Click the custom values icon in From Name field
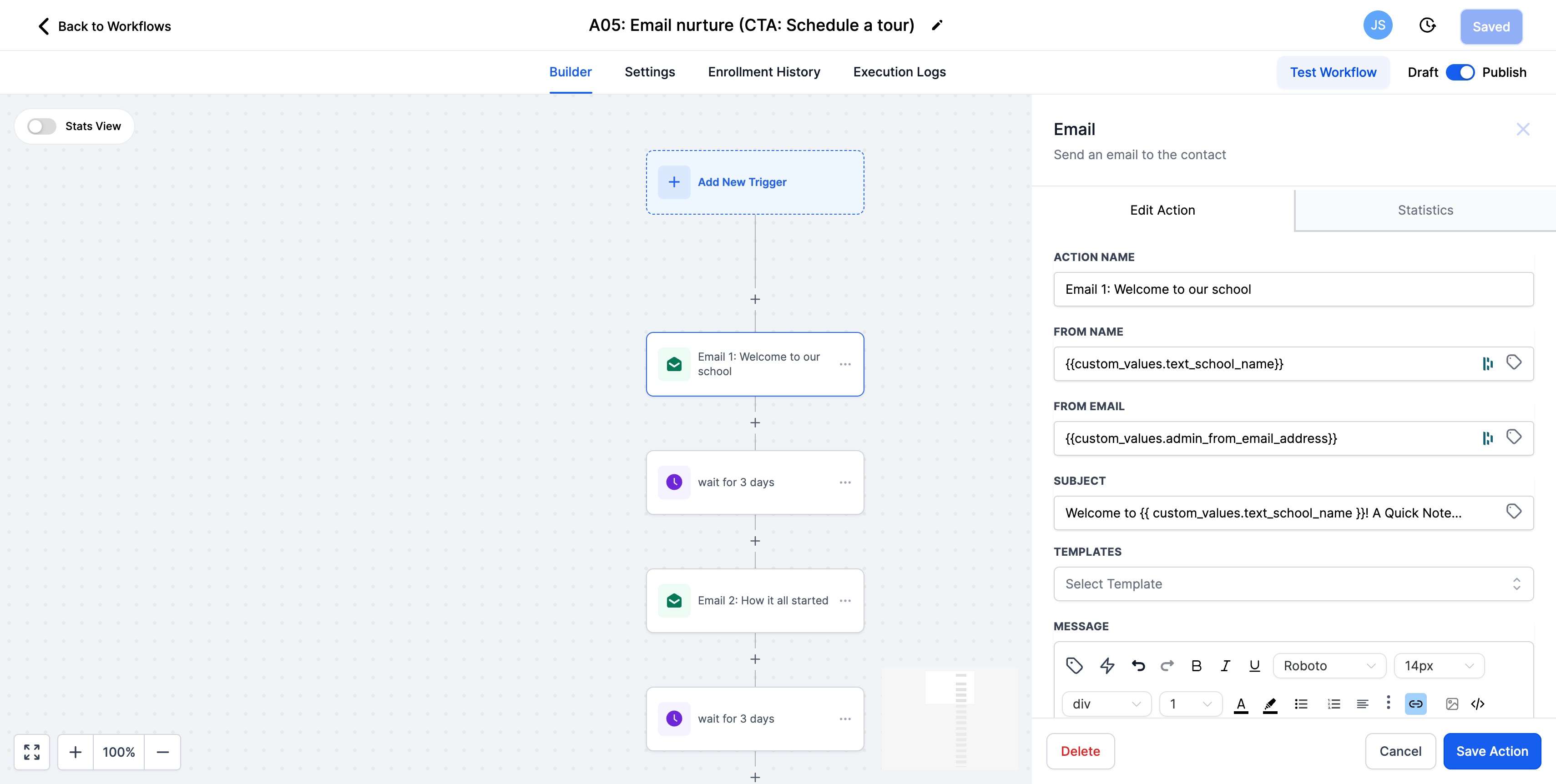 coord(1488,363)
